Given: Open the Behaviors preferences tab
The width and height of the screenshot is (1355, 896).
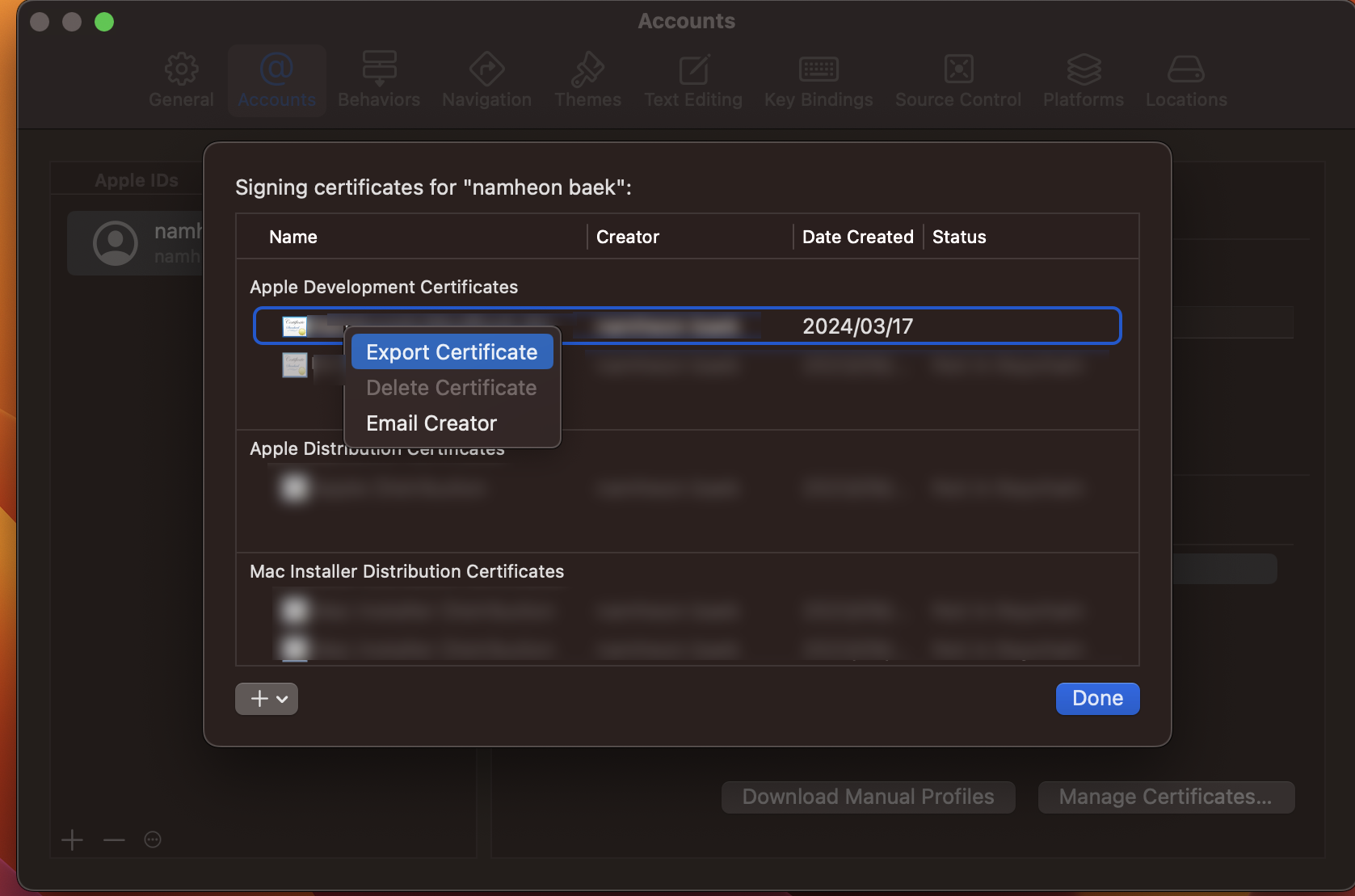Looking at the screenshot, I should coord(379,81).
